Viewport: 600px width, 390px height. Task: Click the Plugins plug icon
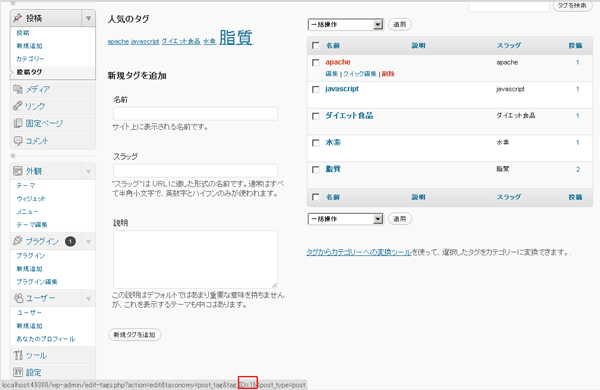18,241
